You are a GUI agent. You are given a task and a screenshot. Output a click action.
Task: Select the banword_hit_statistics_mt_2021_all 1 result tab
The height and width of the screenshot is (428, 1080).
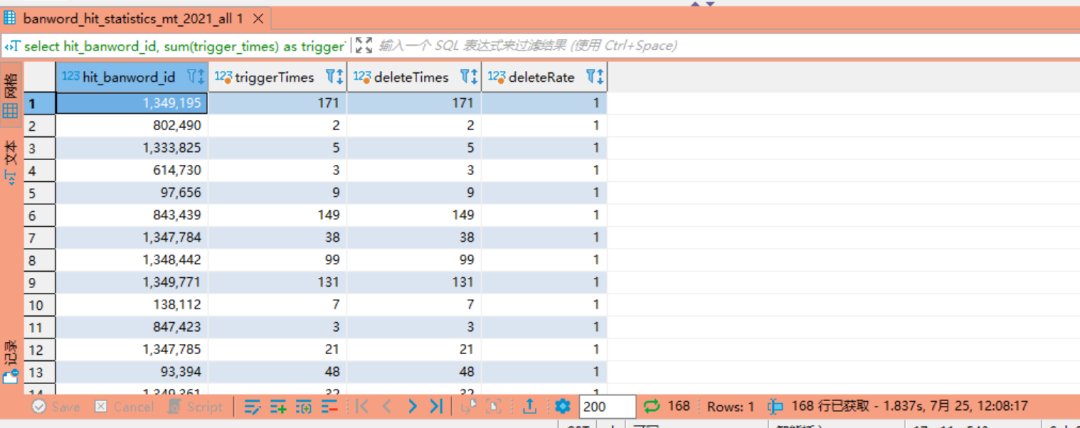tap(134, 18)
